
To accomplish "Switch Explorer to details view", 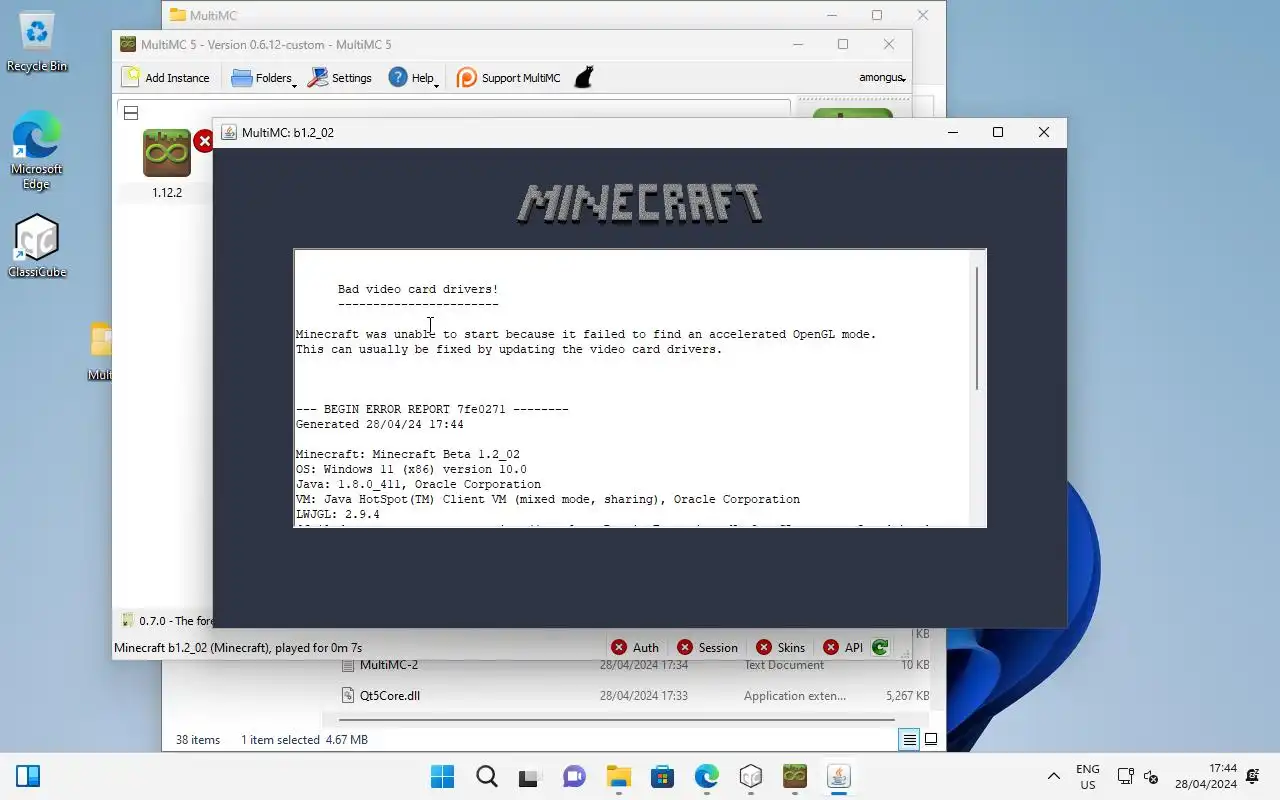I will point(909,740).
